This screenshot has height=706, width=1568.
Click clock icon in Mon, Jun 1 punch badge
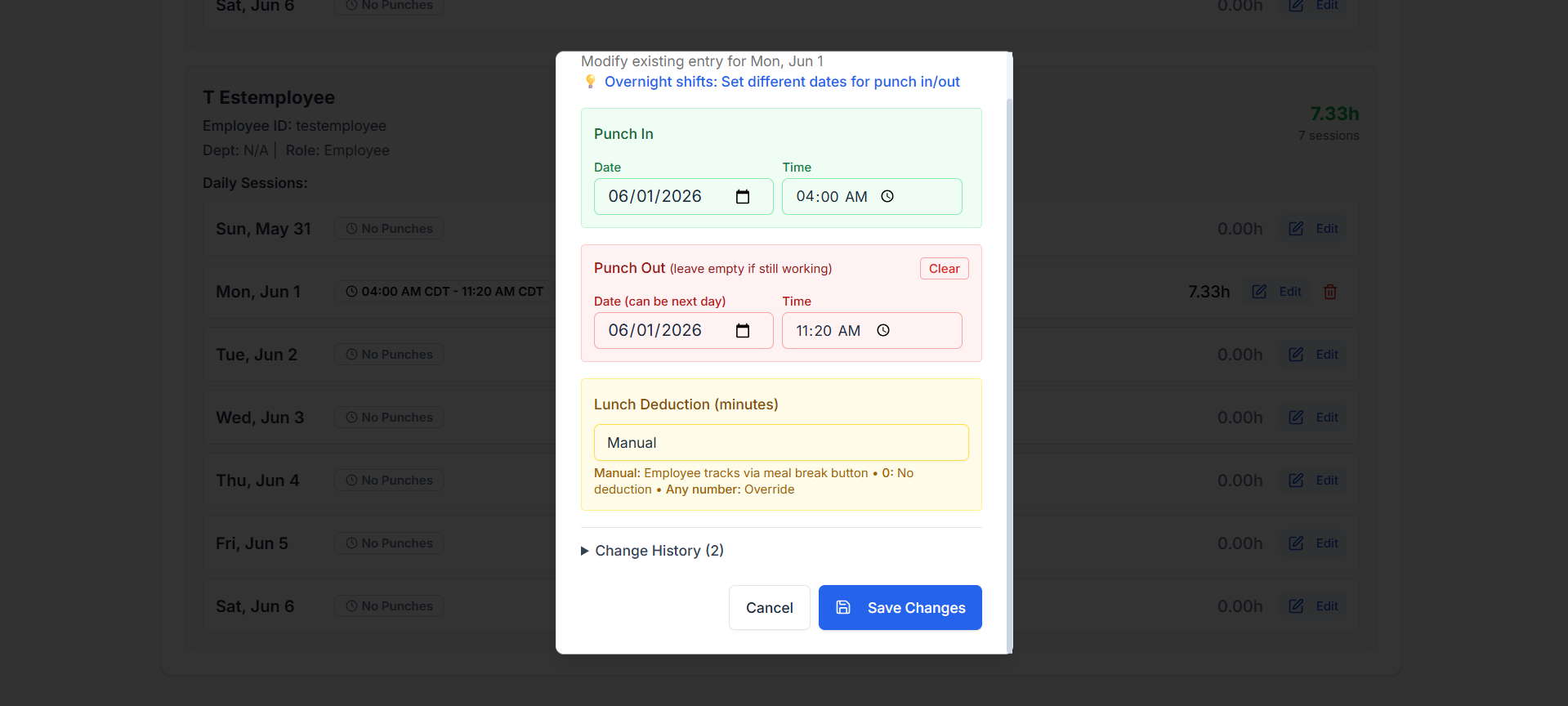(351, 292)
